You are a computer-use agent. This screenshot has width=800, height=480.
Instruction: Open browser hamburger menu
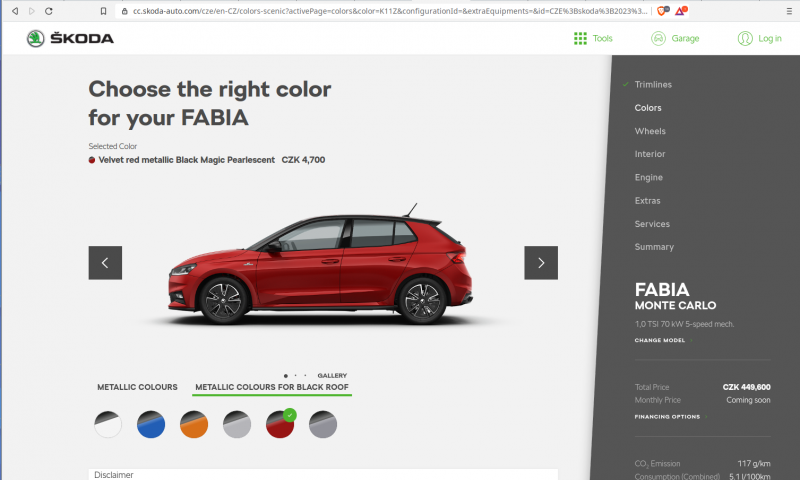coord(789,11)
